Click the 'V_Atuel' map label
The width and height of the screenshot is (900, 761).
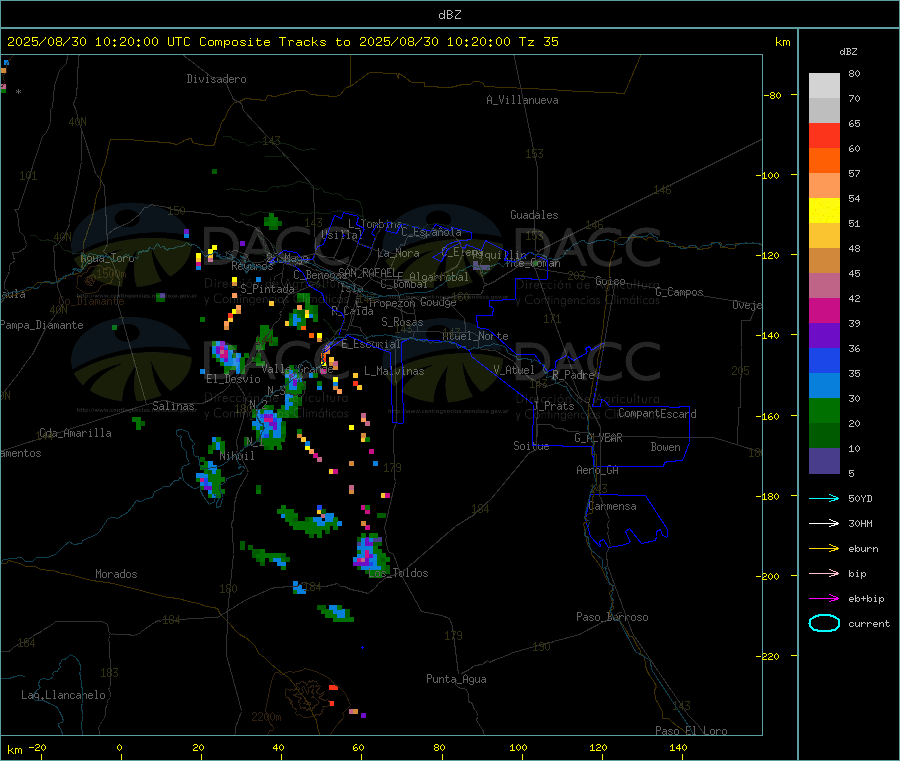click(x=514, y=370)
